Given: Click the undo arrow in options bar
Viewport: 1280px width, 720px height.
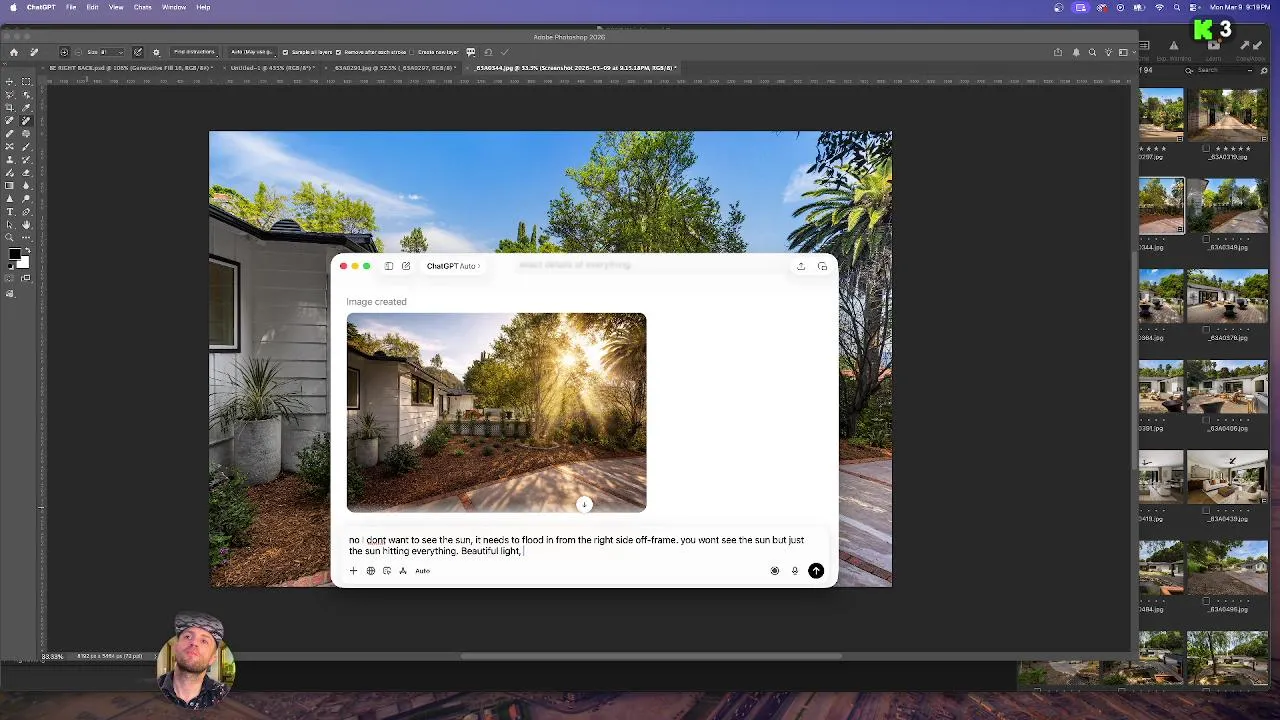Looking at the screenshot, I should (x=488, y=52).
